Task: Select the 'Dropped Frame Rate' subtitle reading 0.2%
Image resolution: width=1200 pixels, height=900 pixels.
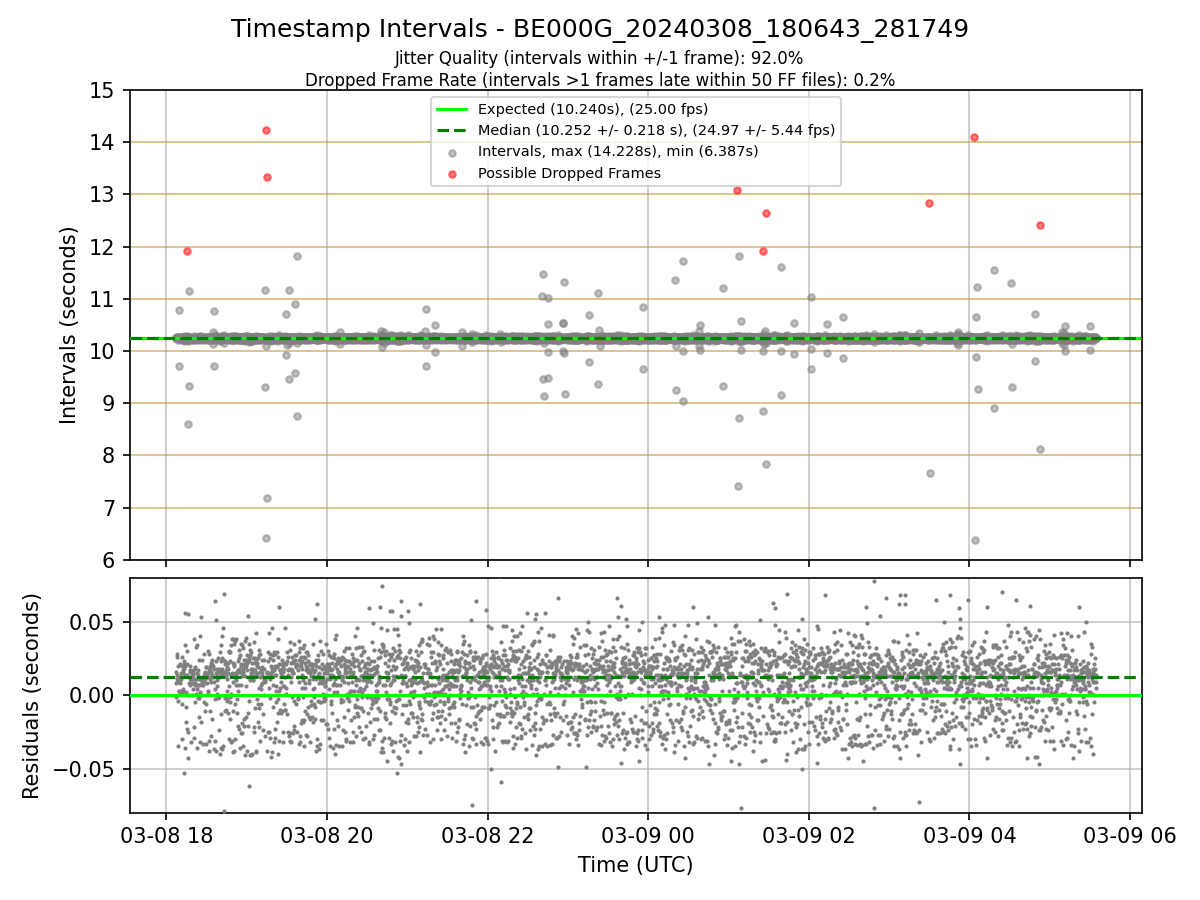Action: click(x=600, y=79)
